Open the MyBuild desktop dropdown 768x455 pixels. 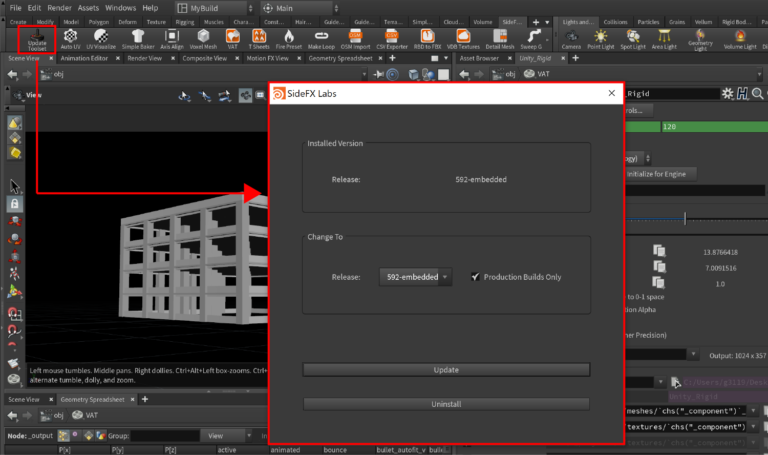(x=215, y=8)
